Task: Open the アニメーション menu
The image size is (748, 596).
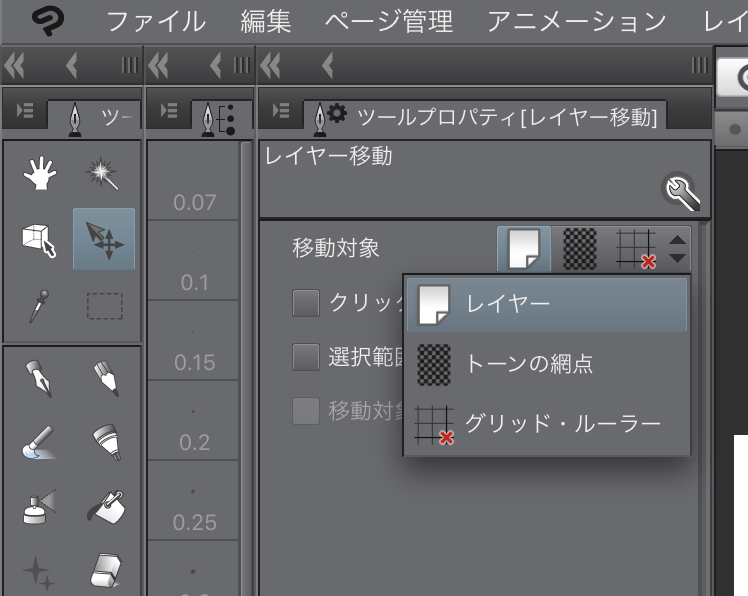Action: point(576,22)
